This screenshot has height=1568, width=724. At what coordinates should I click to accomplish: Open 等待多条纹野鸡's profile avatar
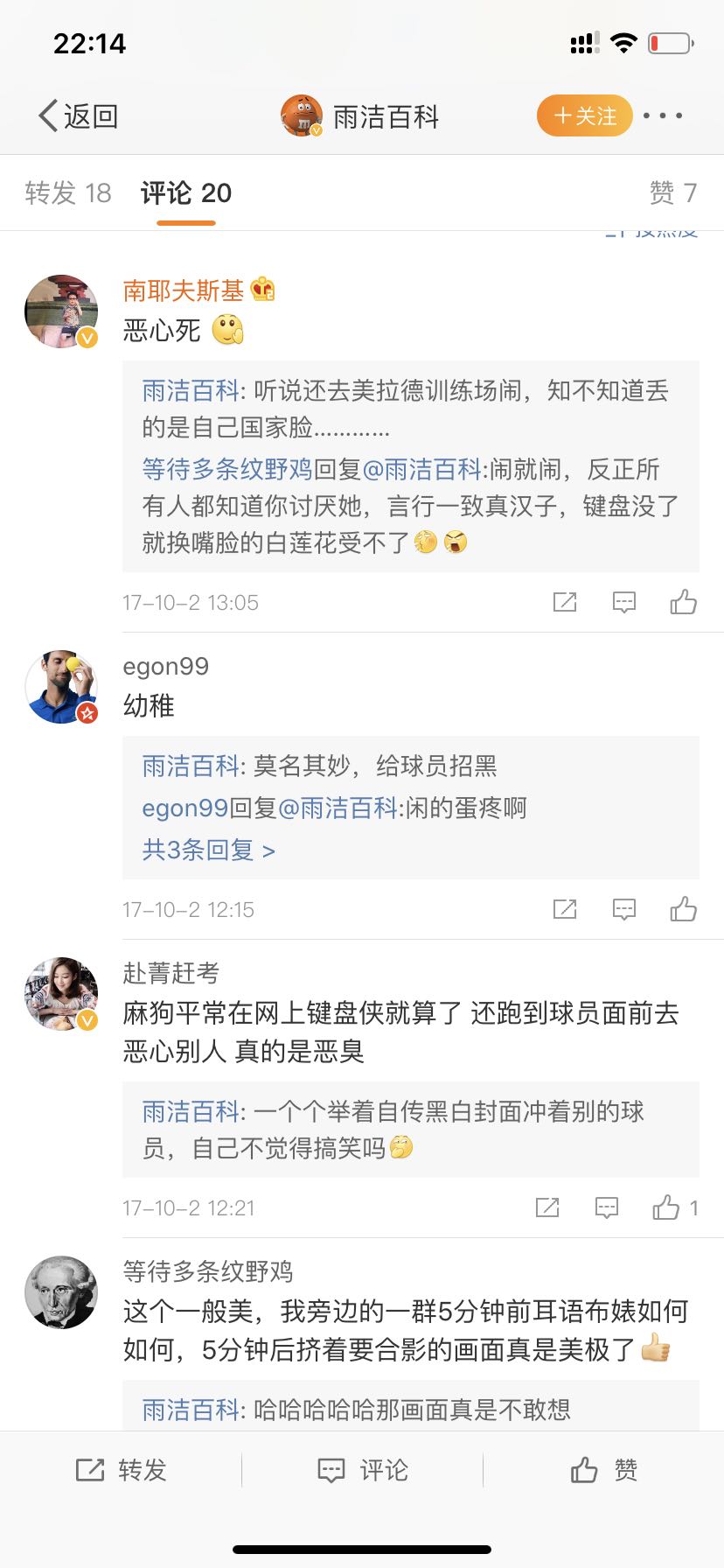coord(61,1291)
